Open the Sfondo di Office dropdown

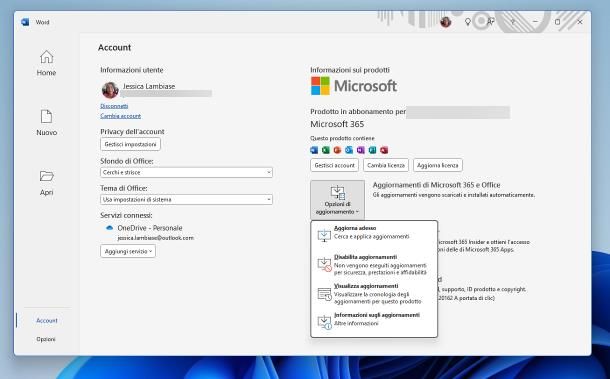[x=186, y=172]
